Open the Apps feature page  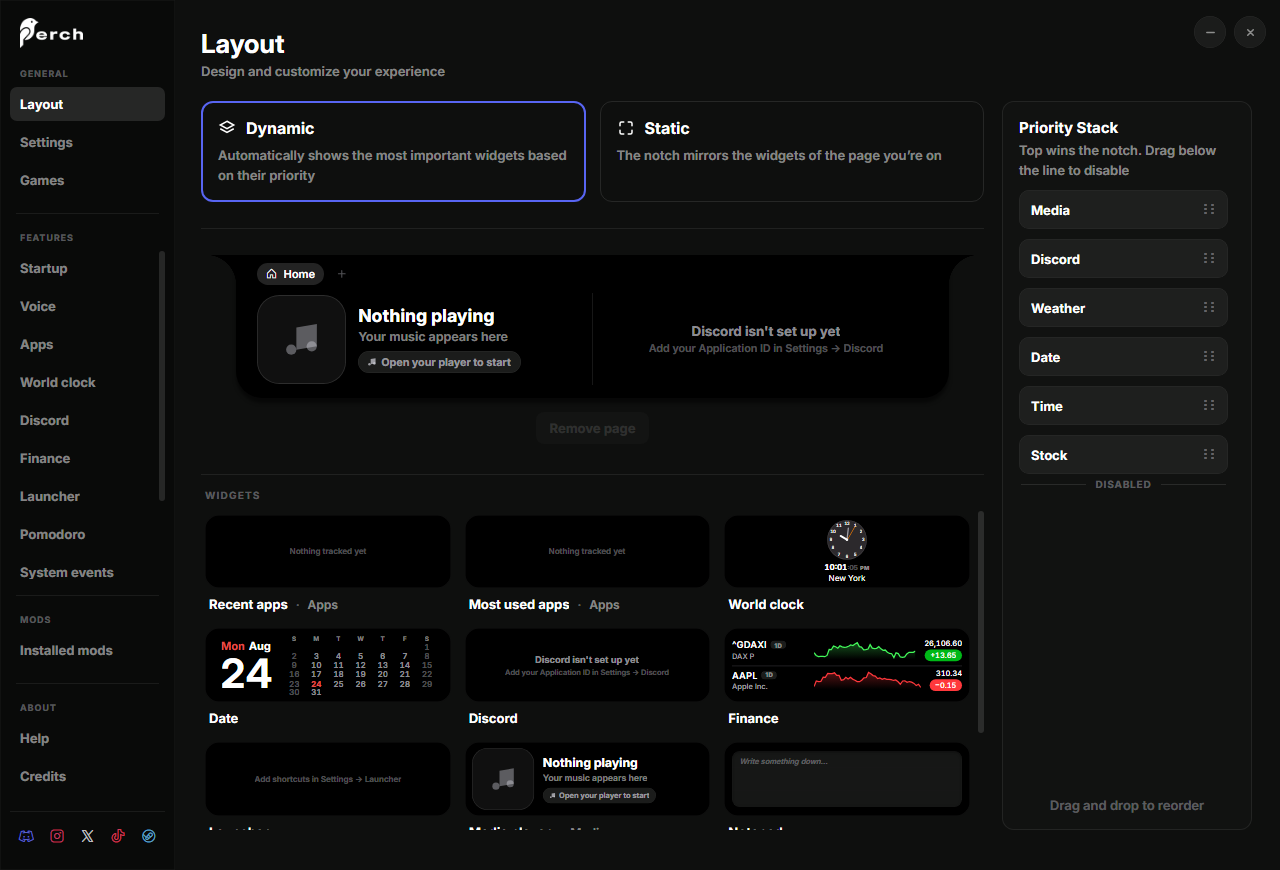coord(82,344)
